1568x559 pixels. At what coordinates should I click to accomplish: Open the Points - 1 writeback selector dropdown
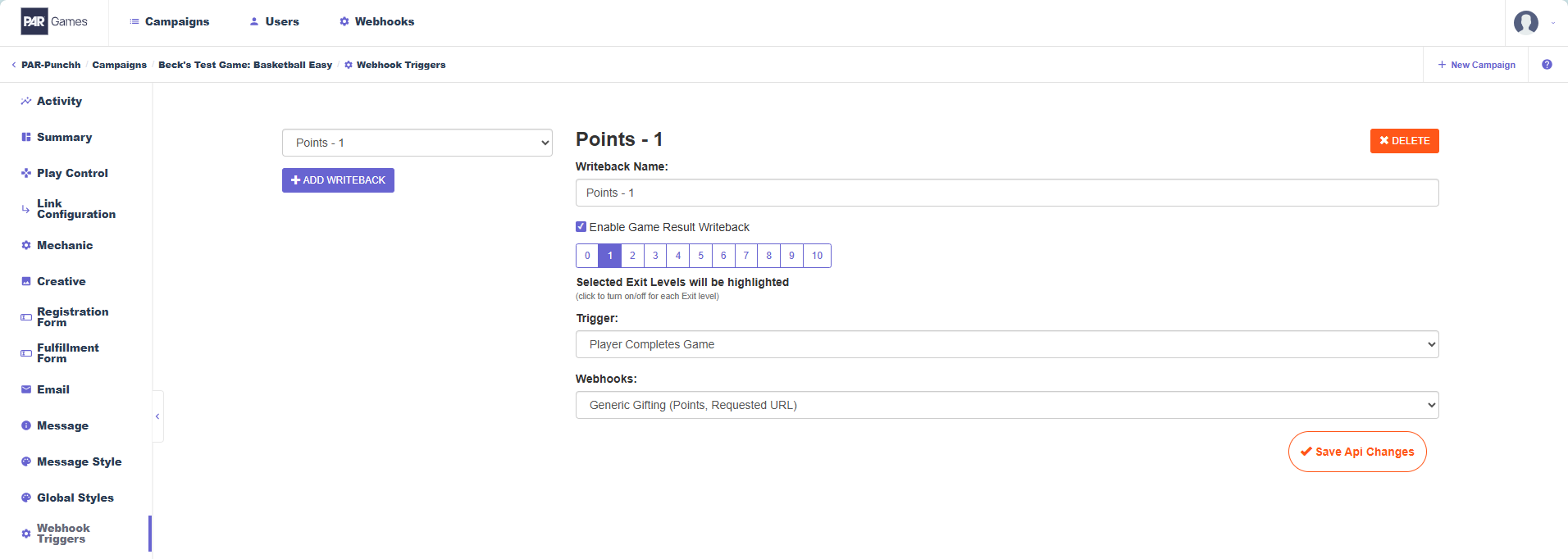(417, 143)
